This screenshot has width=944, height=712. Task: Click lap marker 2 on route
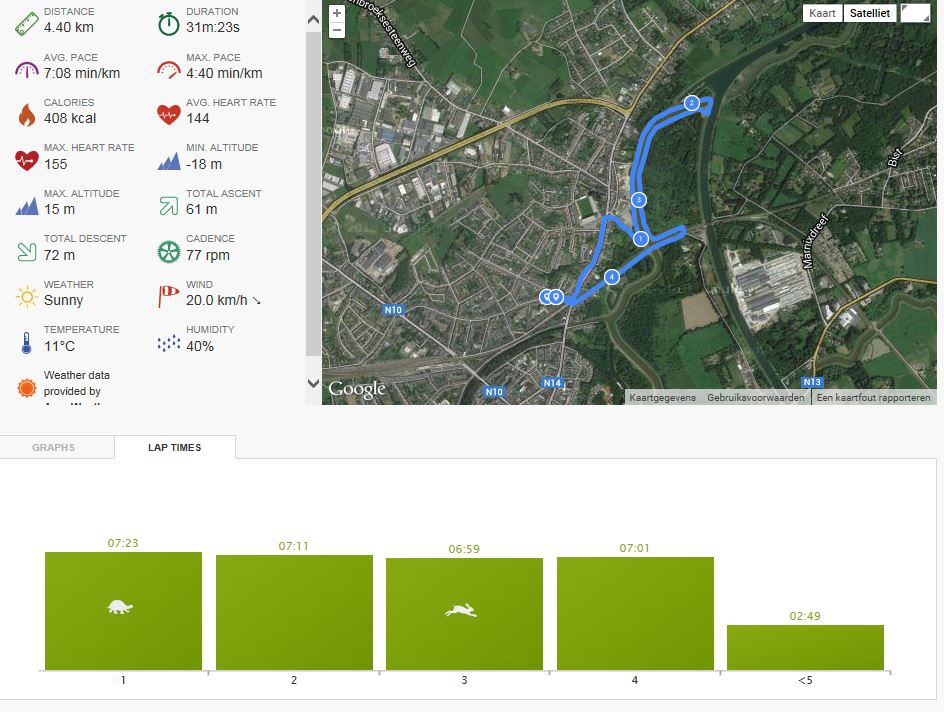pyautogui.click(x=691, y=103)
